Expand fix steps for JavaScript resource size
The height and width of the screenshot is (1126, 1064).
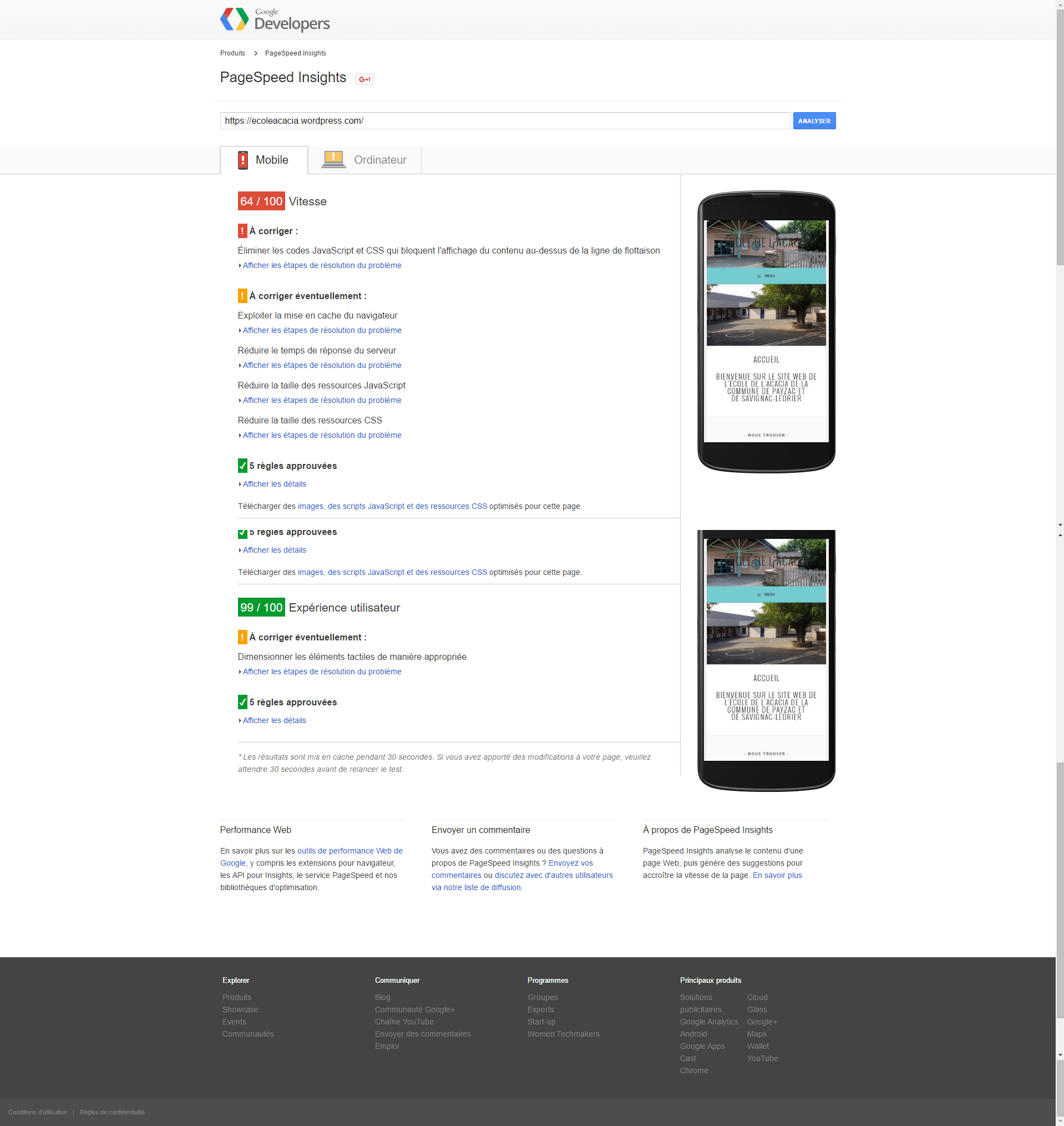pyautogui.click(x=322, y=401)
